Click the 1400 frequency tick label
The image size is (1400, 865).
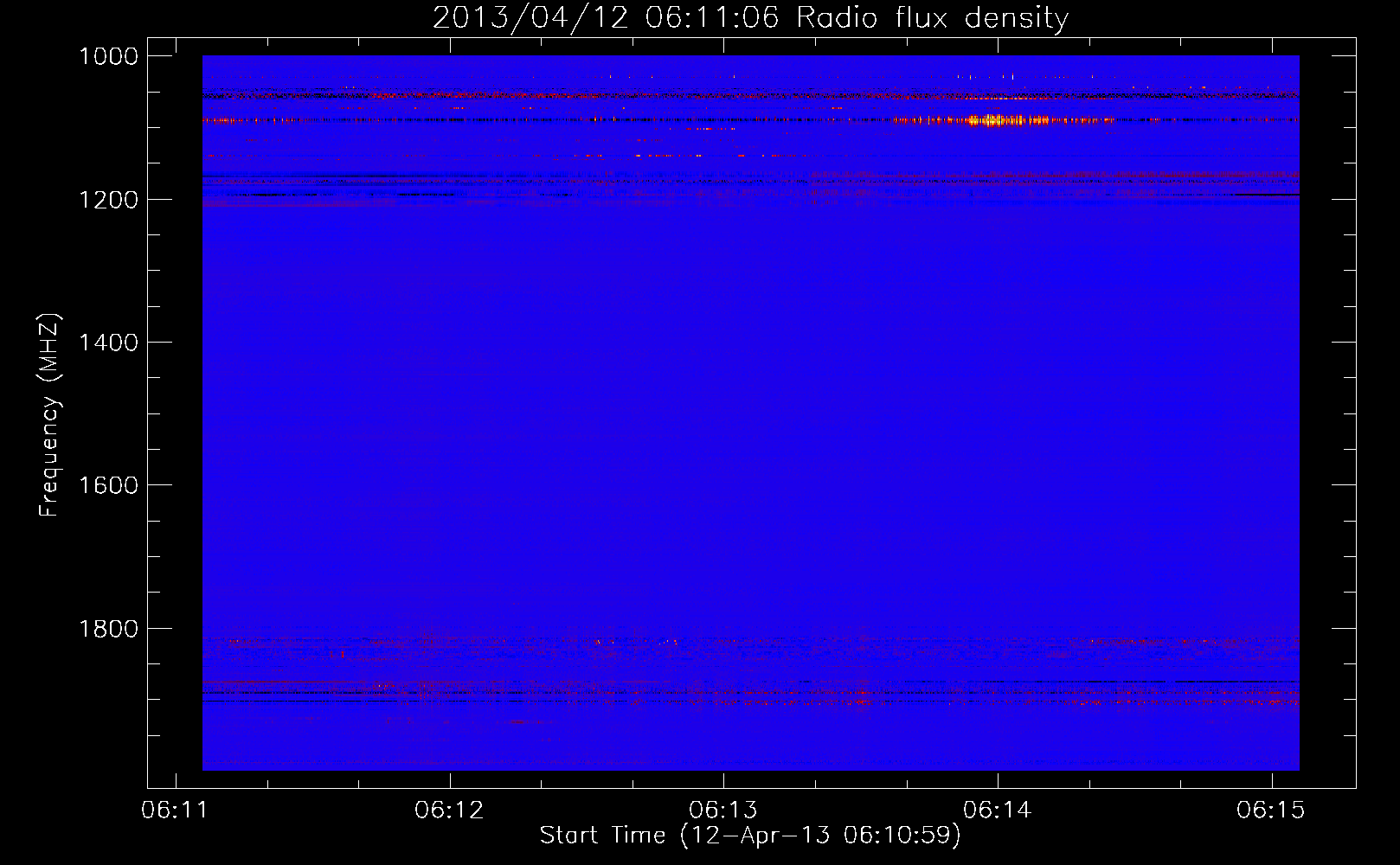click(108, 343)
